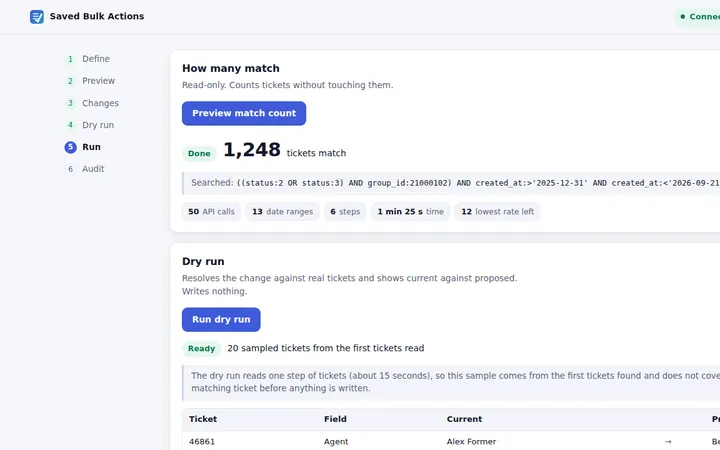Open step 4 Dry run
This screenshot has height=450, width=720.
pos(90,125)
